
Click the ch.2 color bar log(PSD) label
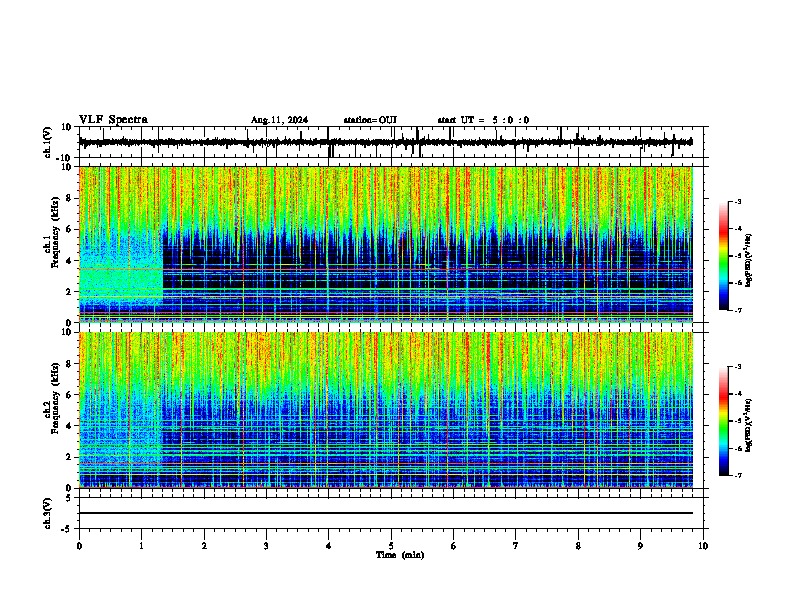coord(748,425)
